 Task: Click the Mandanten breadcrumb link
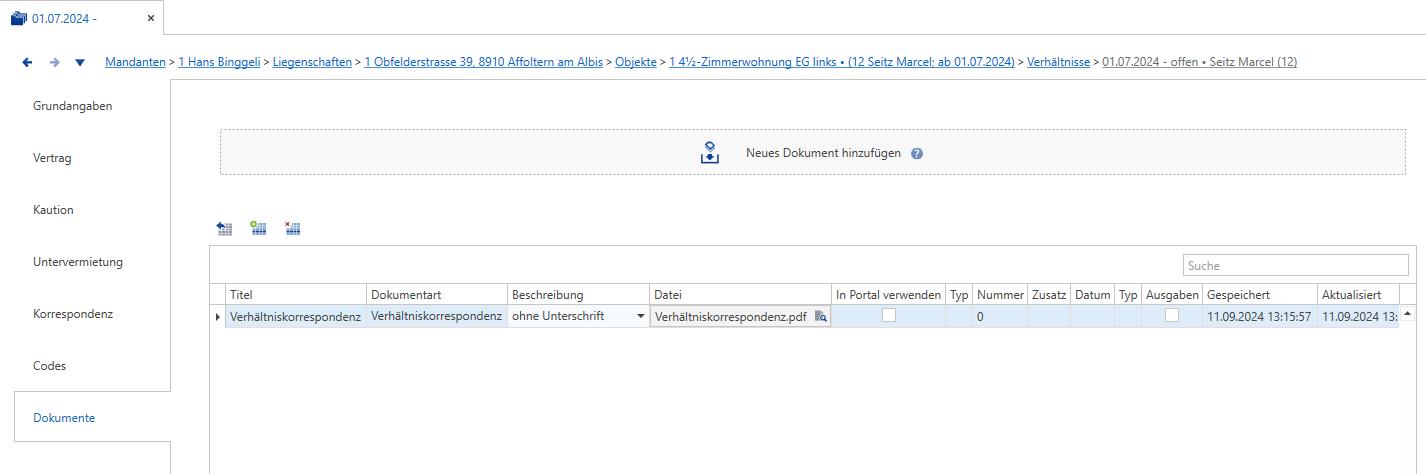pyautogui.click(x=136, y=62)
